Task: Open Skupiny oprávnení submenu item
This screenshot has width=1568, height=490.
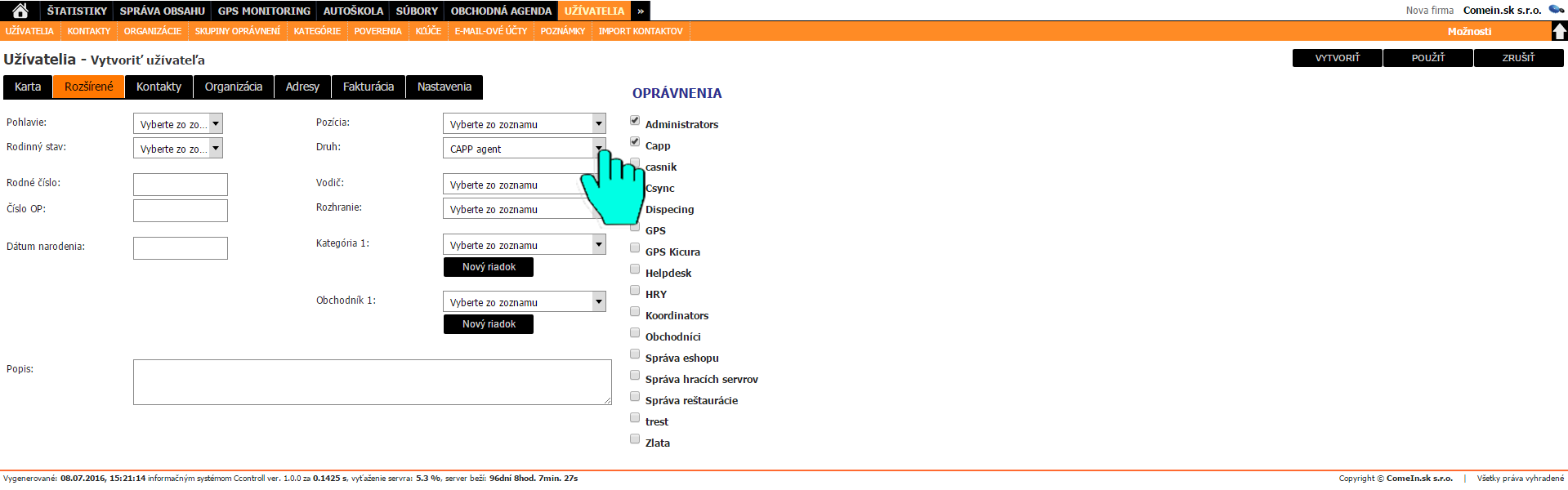Action: click(237, 31)
